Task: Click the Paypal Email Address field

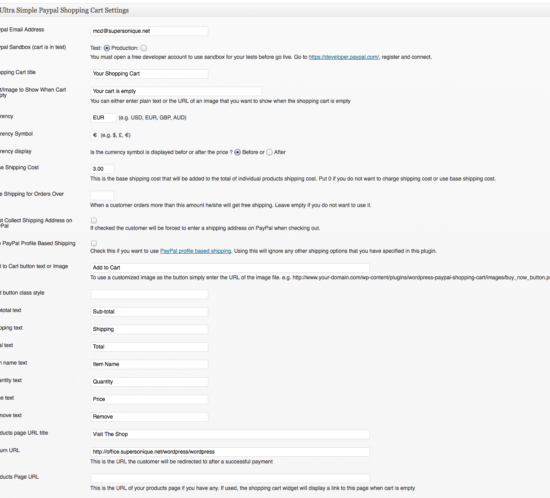Action: (x=149, y=31)
